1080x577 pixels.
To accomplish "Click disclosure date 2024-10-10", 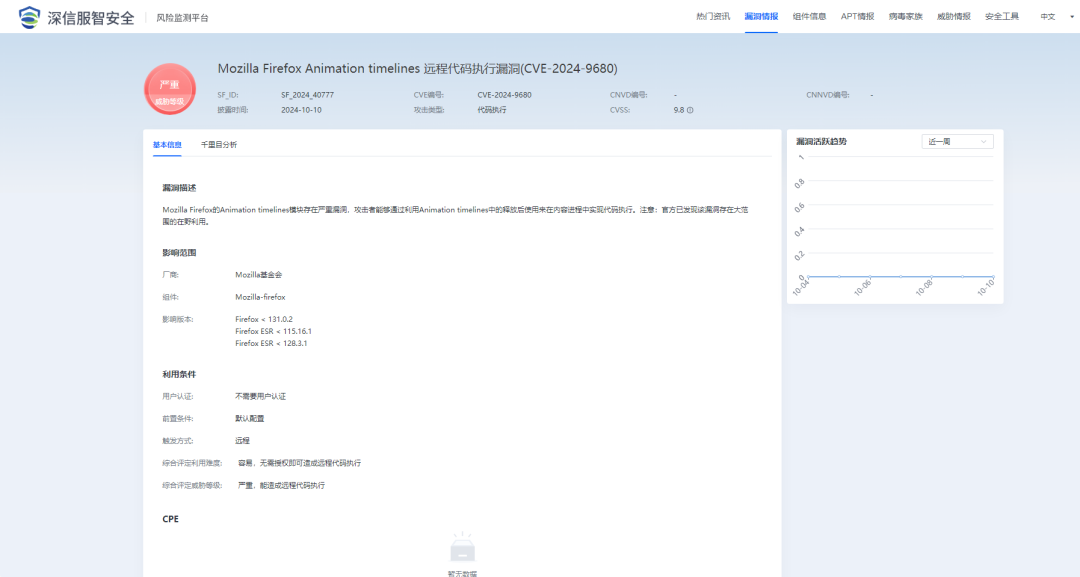I will point(301,110).
